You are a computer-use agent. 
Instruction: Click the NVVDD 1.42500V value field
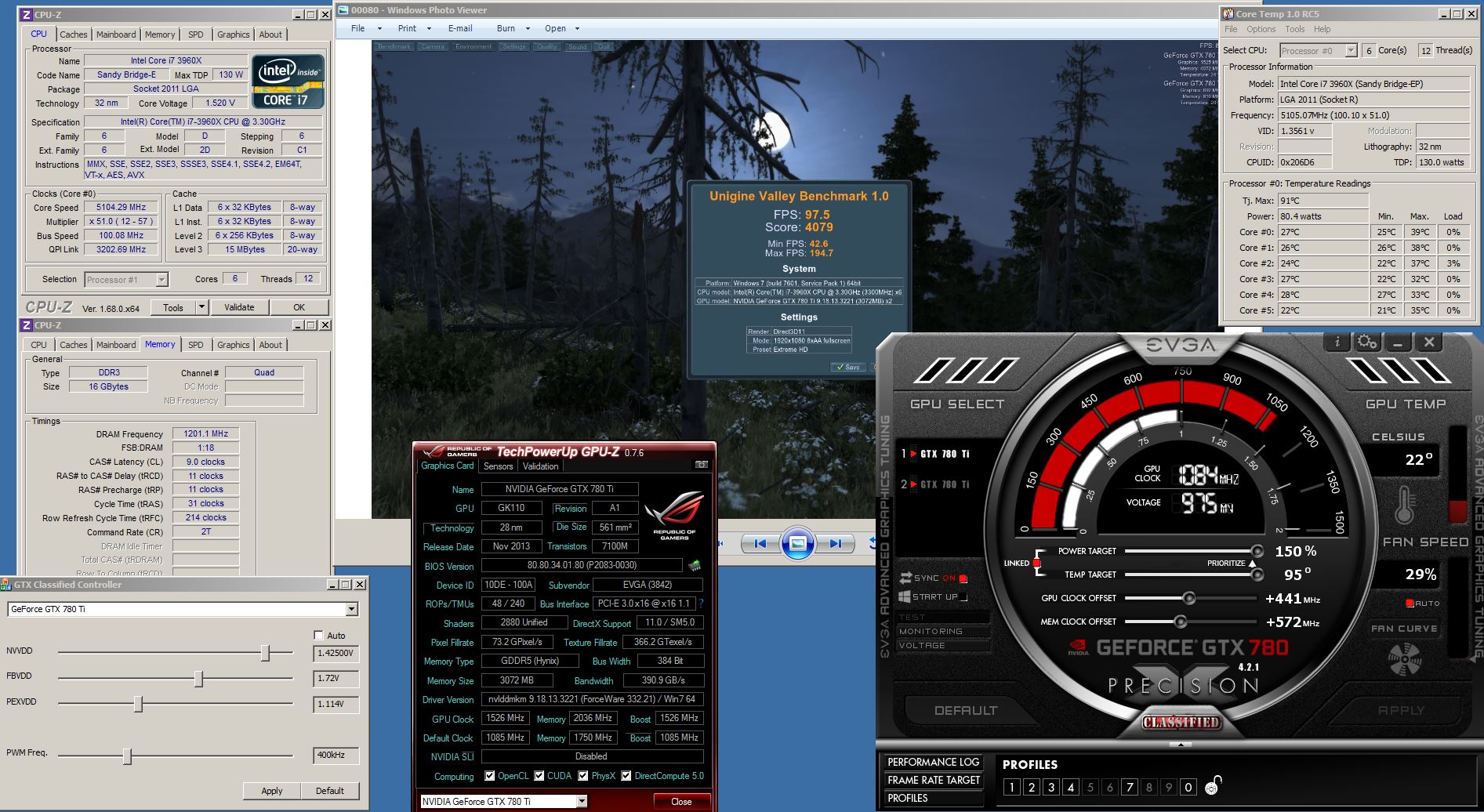336,653
